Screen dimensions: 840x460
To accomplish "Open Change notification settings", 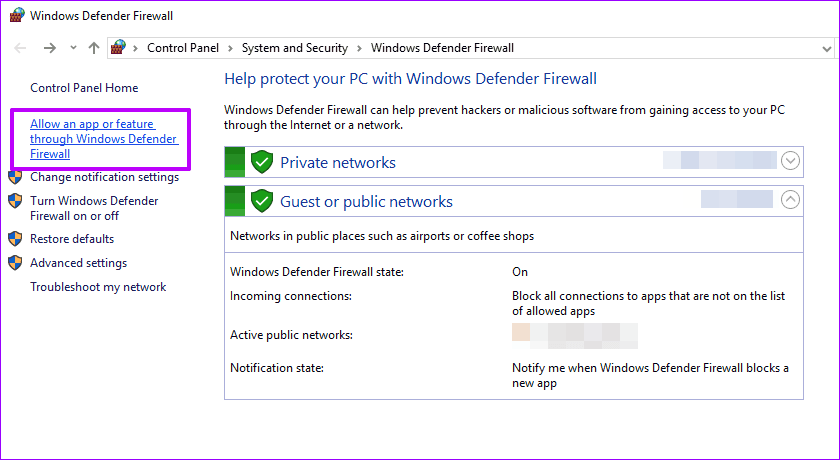I will pos(104,177).
